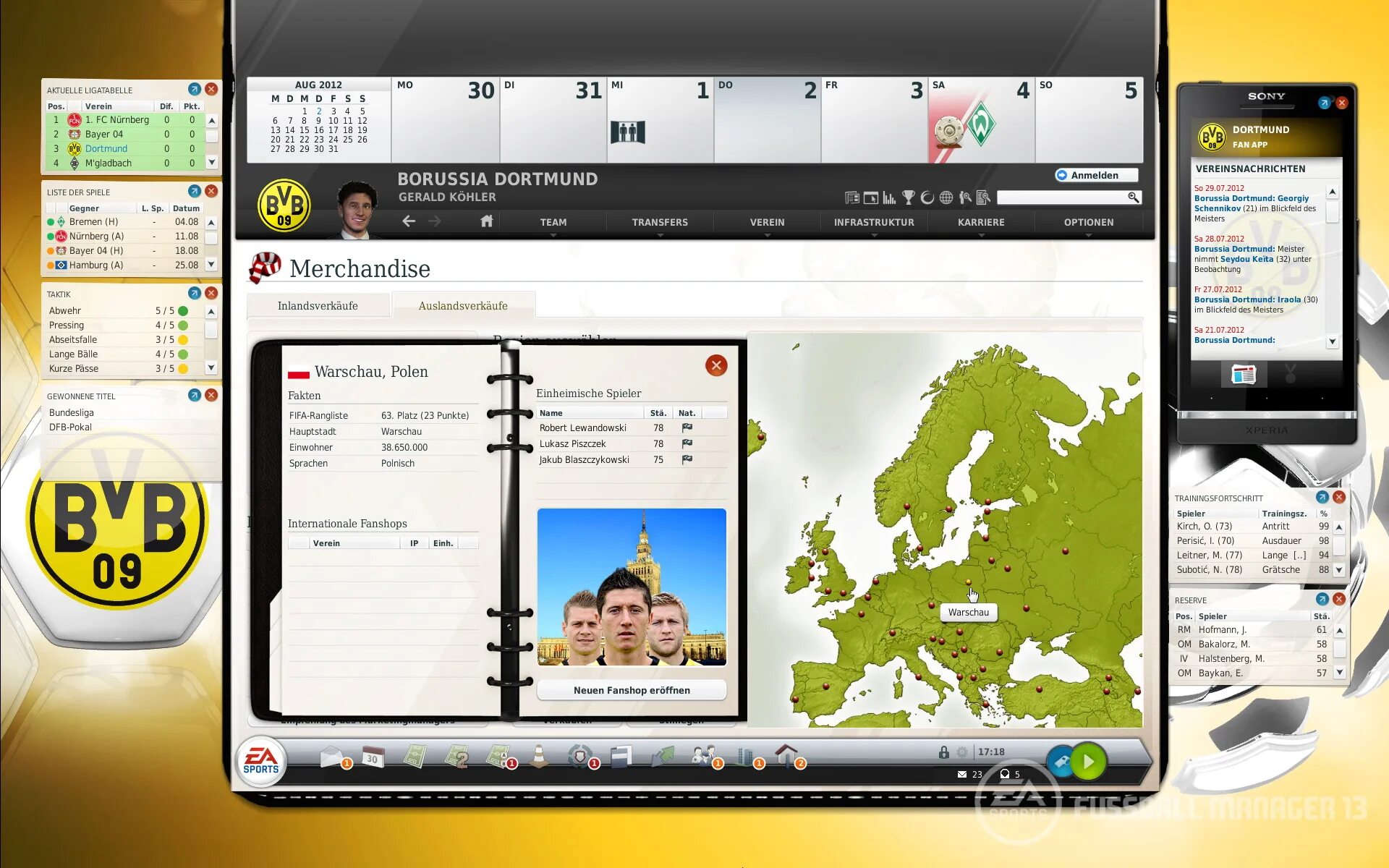The height and width of the screenshot is (868, 1389).
Task: Switch to Inlandsverkäufe tab
Action: click(317, 305)
